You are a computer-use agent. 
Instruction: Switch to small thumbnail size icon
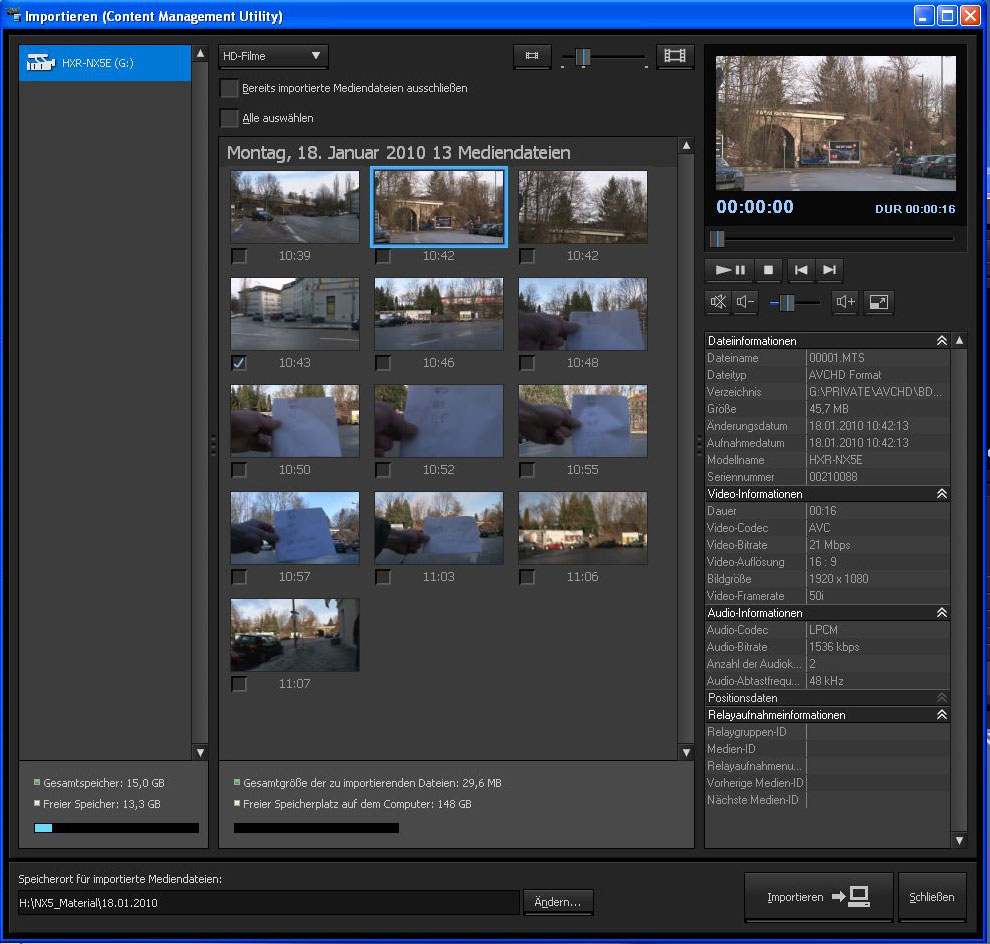pos(532,57)
